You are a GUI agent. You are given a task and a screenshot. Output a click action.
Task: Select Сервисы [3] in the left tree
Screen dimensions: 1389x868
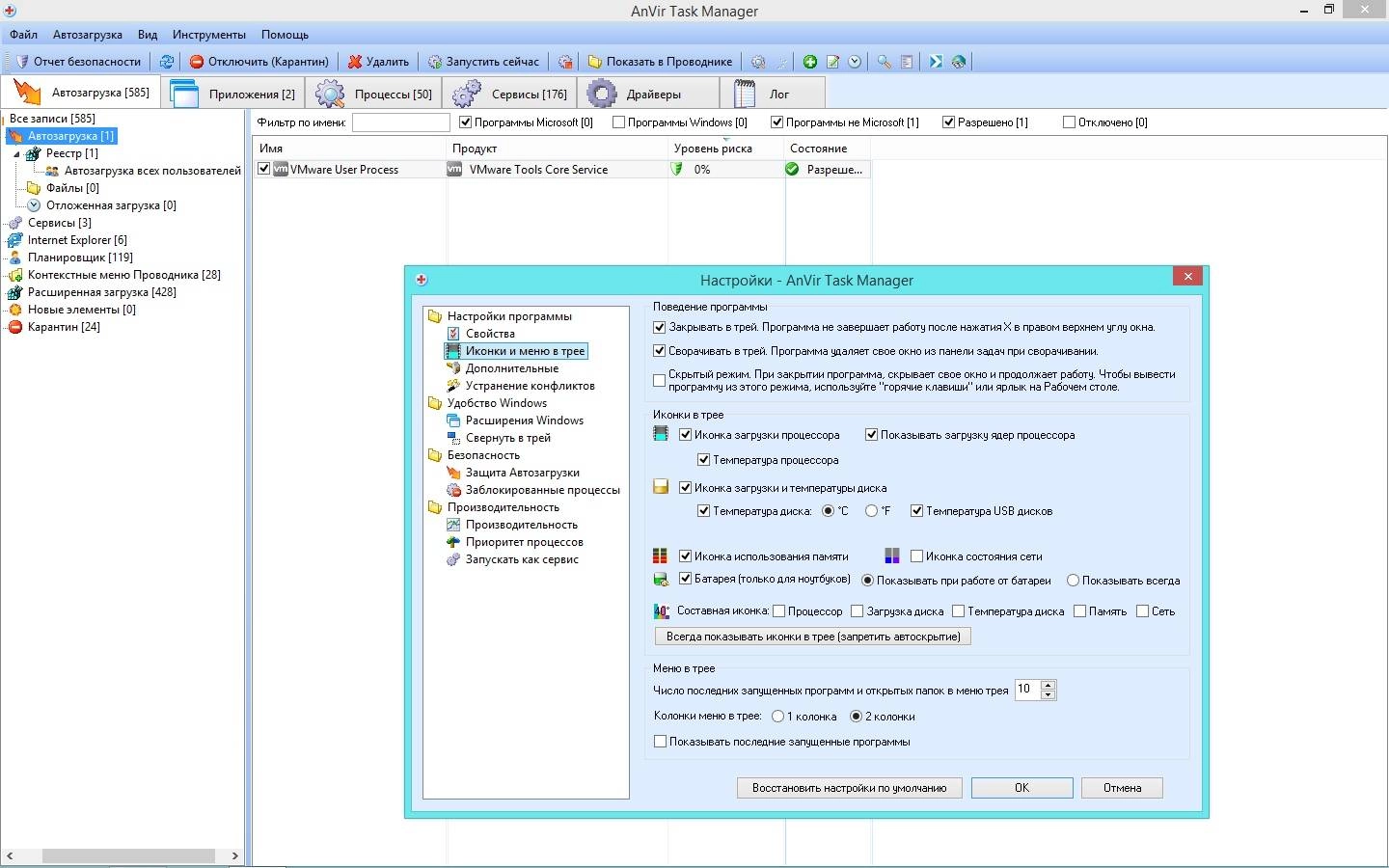(59, 223)
